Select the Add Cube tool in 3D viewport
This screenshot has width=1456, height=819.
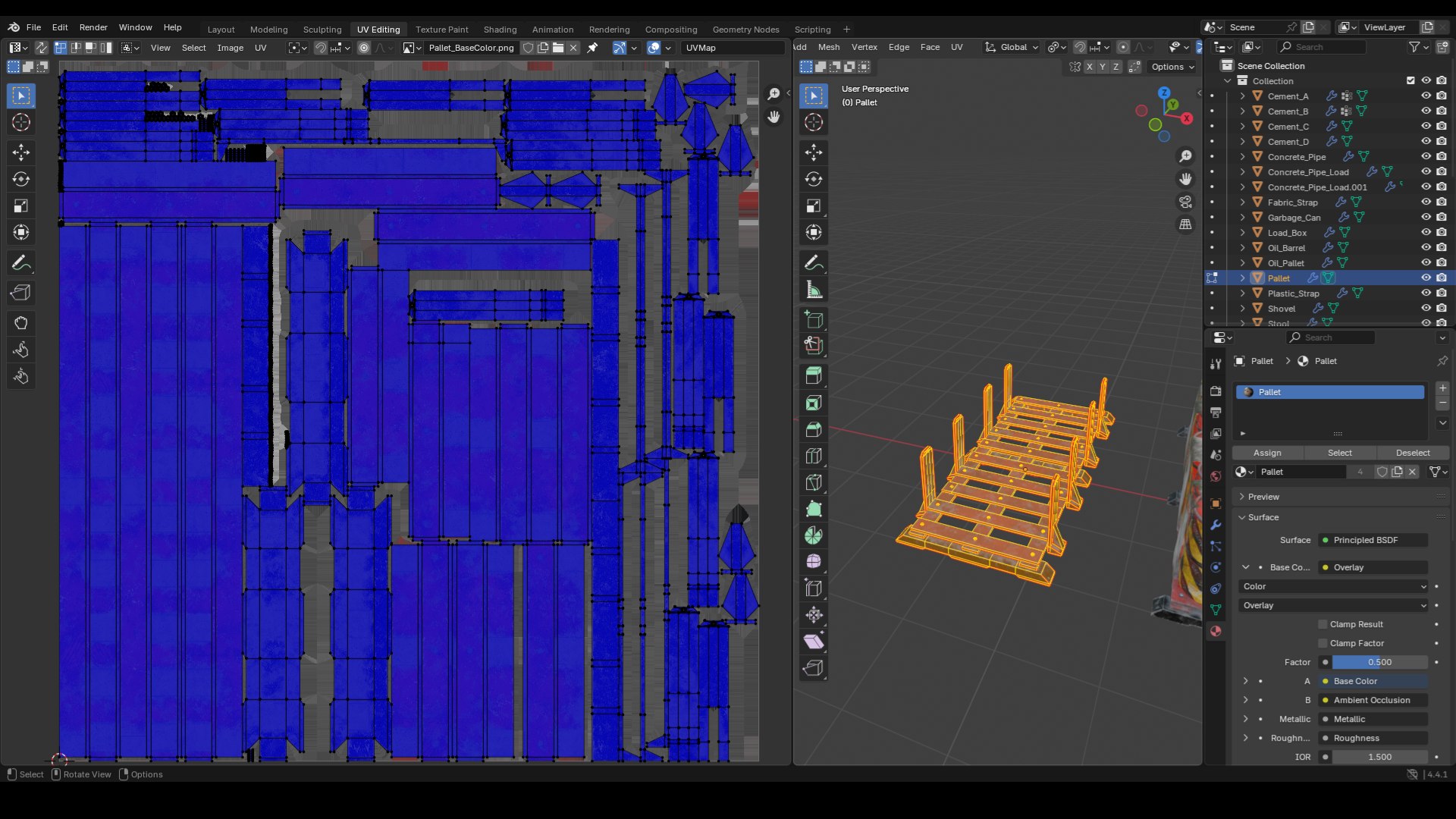(814, 319)
